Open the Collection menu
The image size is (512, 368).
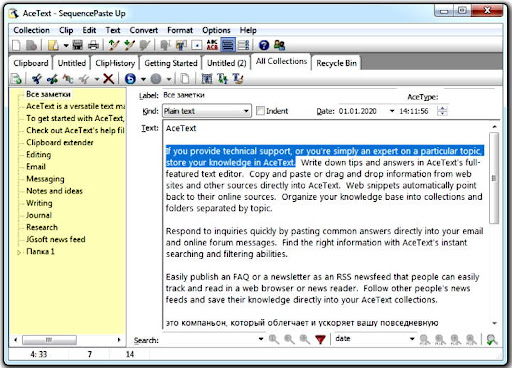pyautogui.click(x=31, y=30)
